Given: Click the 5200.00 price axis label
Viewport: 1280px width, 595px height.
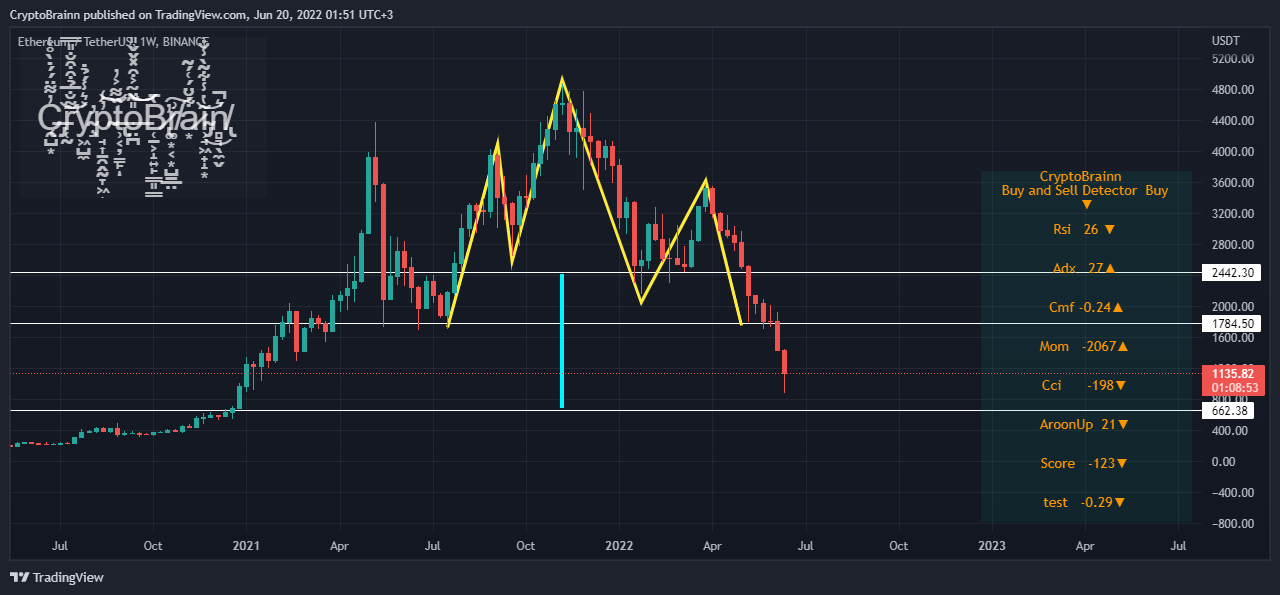Looking at the screenshot, I should click(1233, 58).
